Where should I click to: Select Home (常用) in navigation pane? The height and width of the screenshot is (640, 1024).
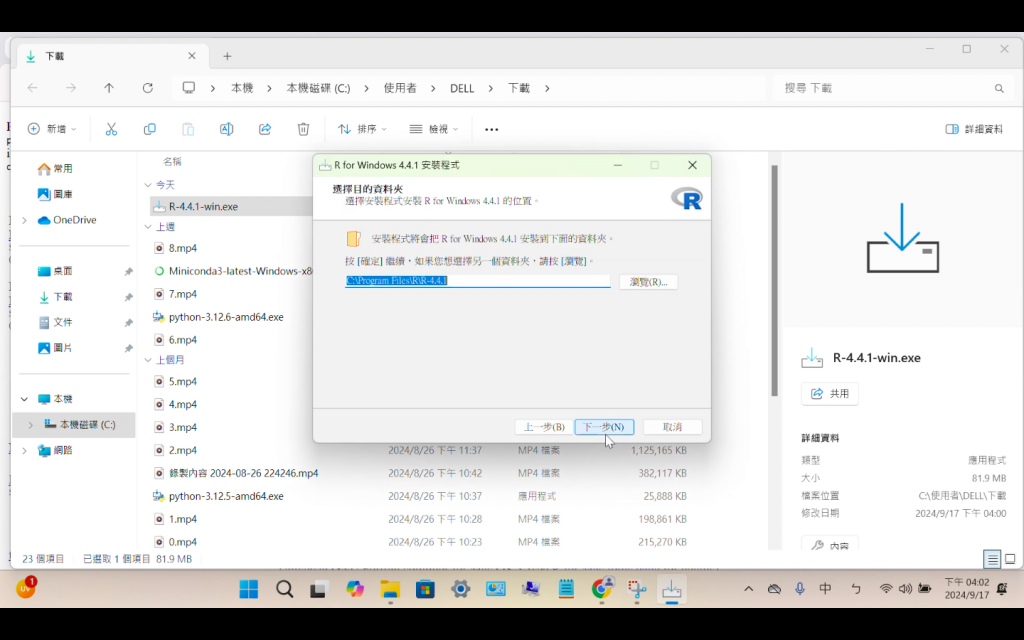[55, 169]
